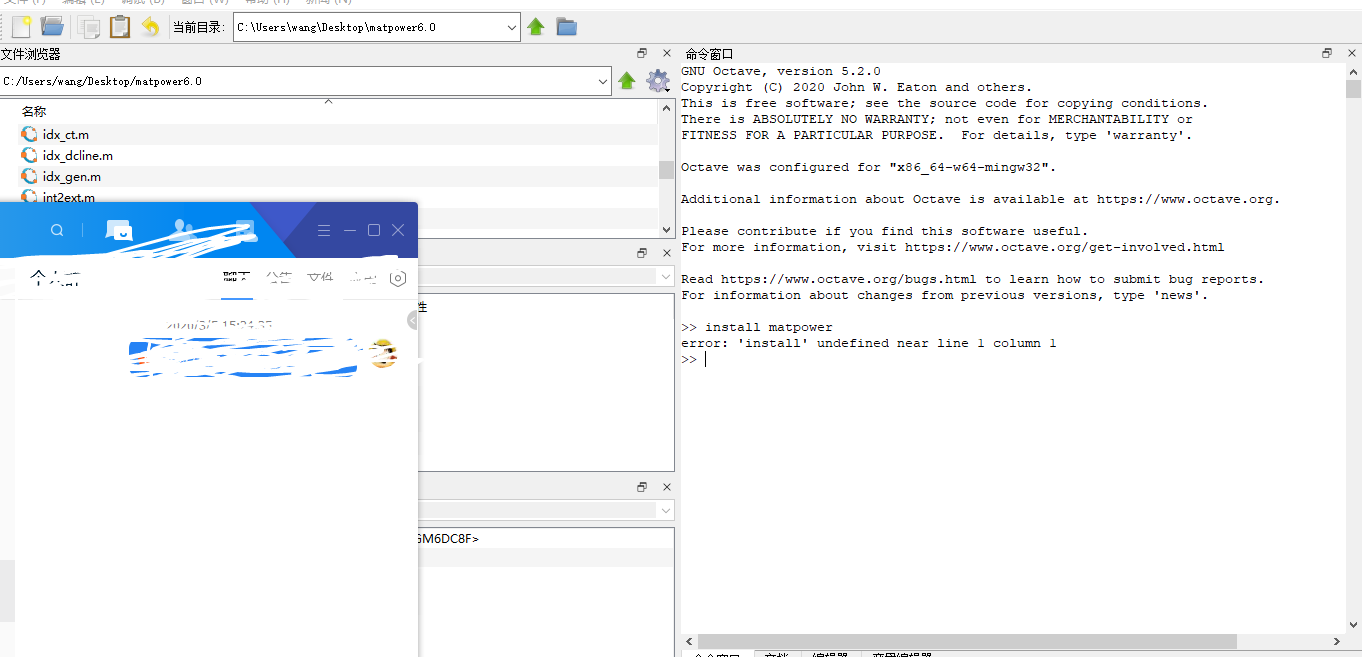
Task: Open hamburger menu in chat window
Action: tap(323, 230)
